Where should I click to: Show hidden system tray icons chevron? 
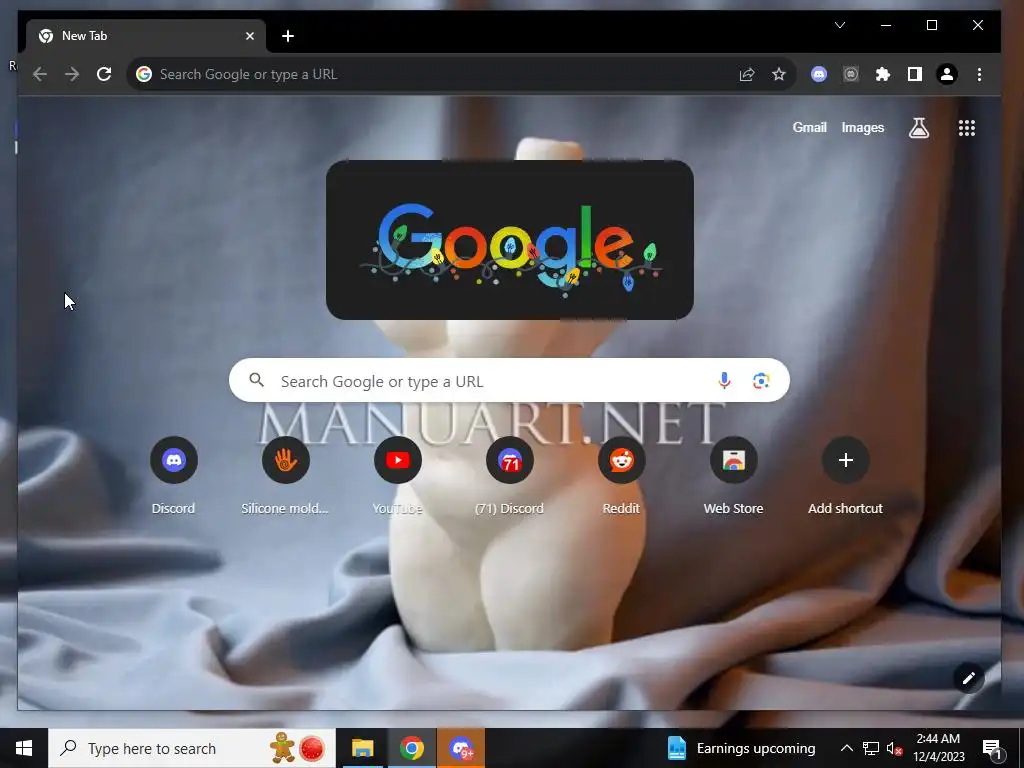(x=846, y=748)
